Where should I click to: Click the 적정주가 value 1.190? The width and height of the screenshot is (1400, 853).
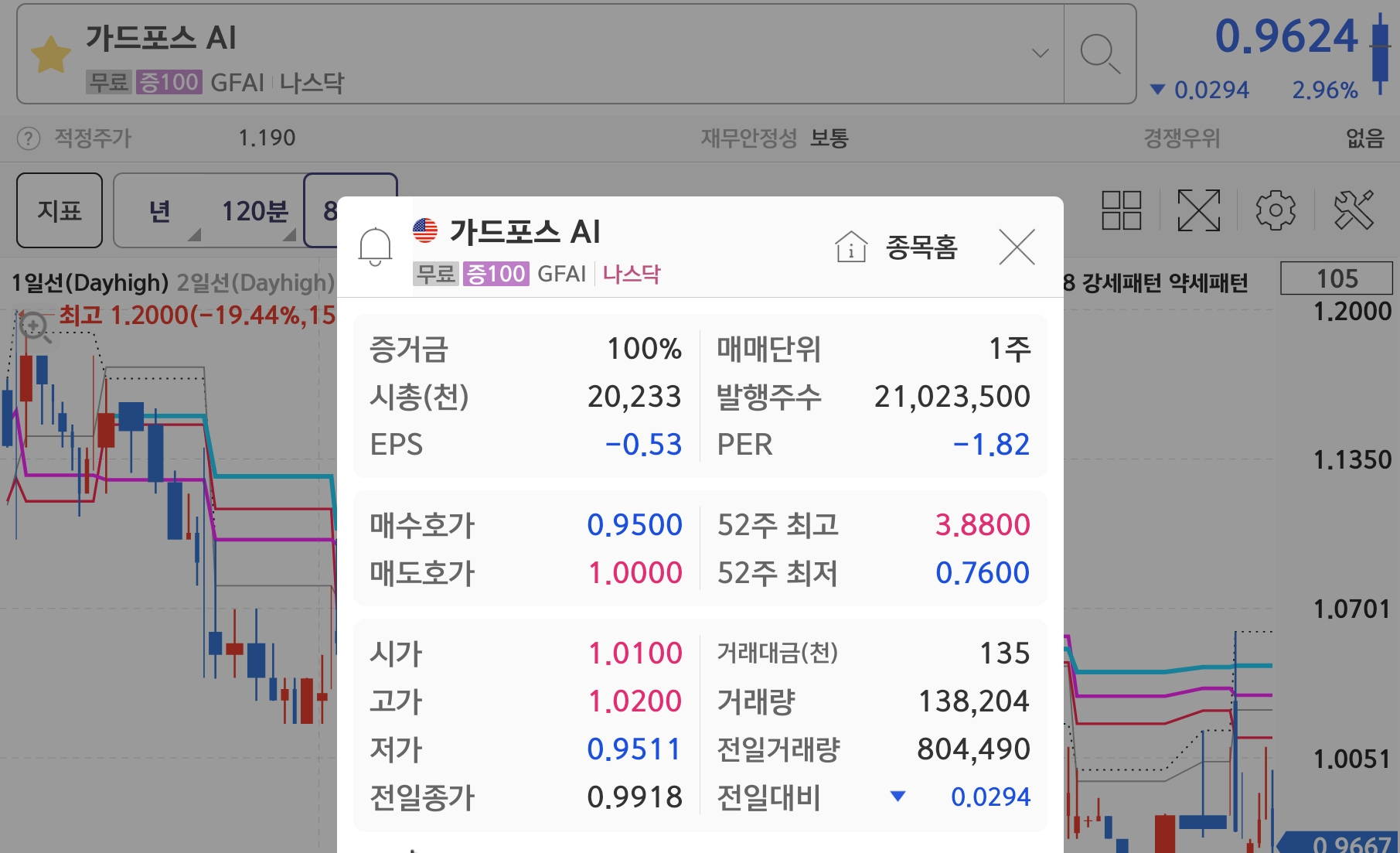pyautogui.click(x=267, y=138)
